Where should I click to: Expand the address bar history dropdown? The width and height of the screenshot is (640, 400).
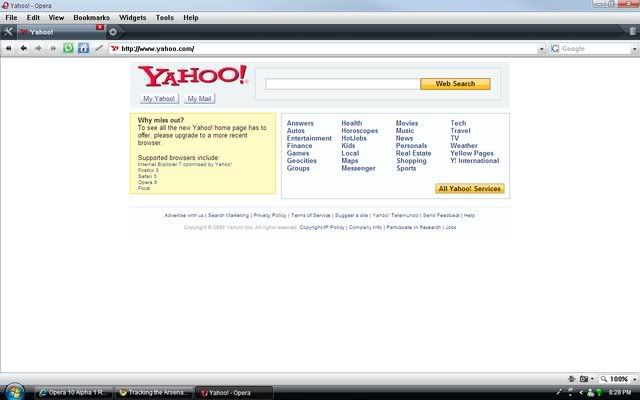click(x=542, y=48)
